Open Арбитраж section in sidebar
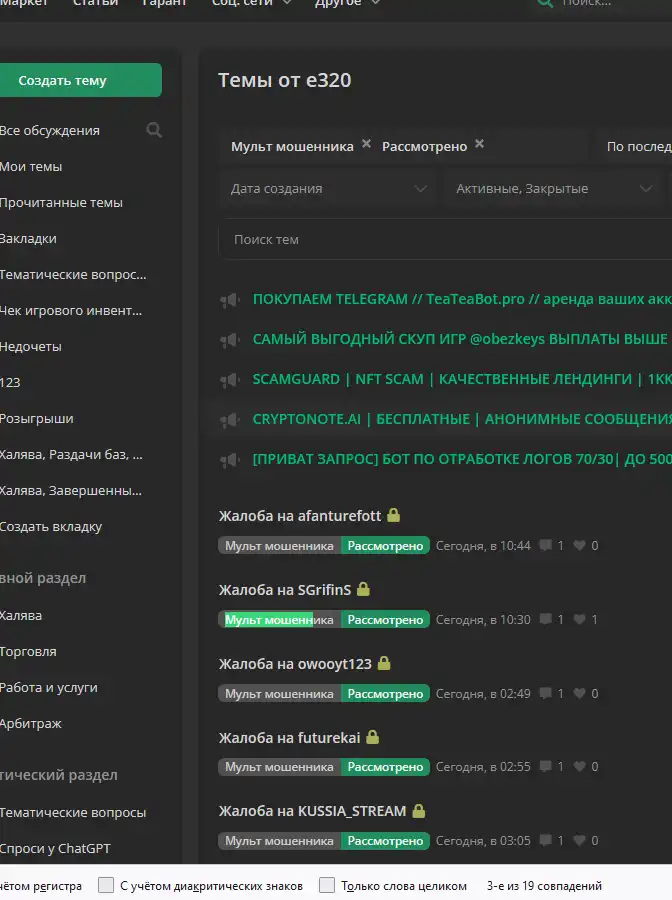Image resolution: width=672 pixels, height=900 pixels. point(31,723)
